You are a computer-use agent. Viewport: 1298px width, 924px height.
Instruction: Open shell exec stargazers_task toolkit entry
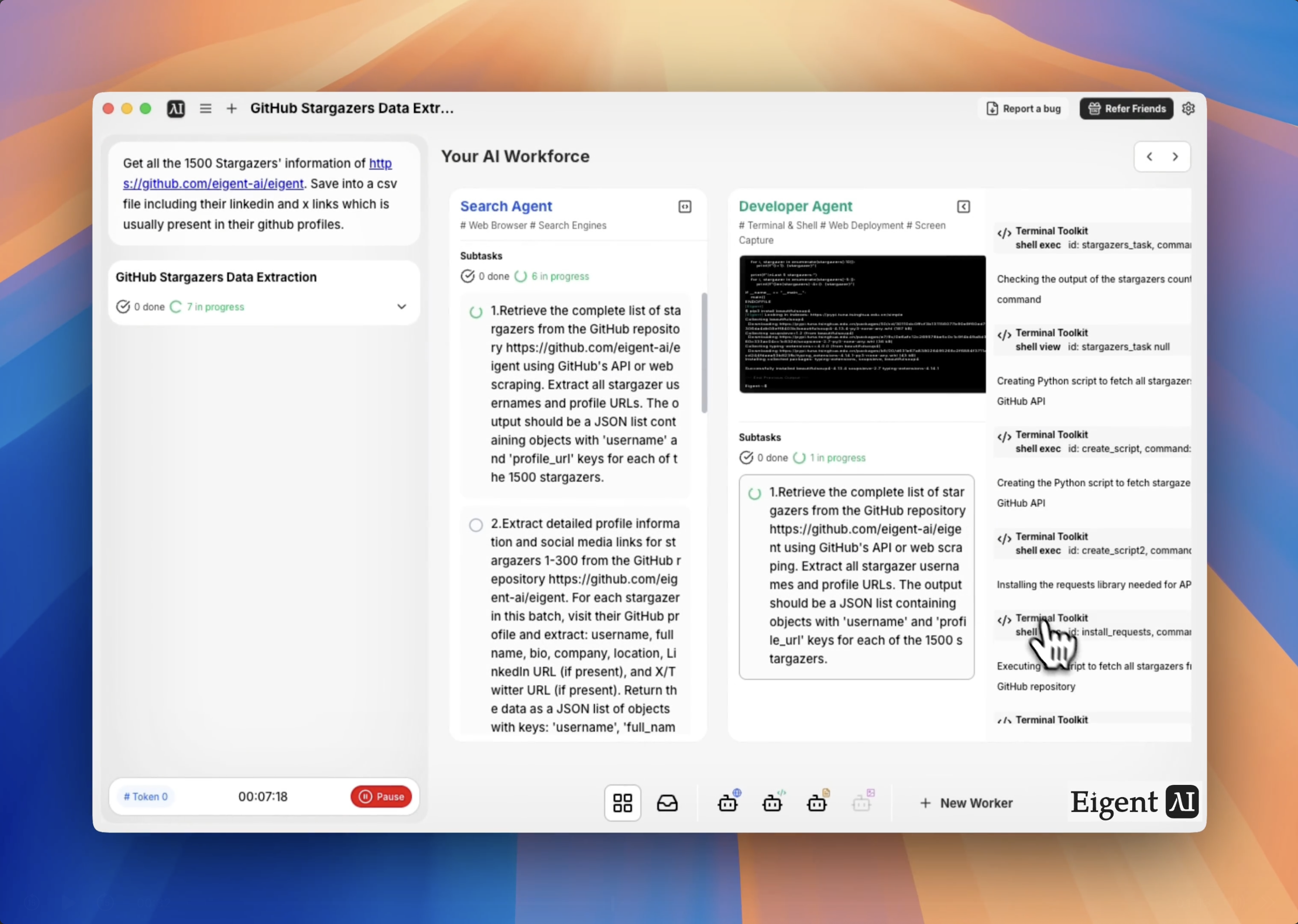pos(1093,238)
